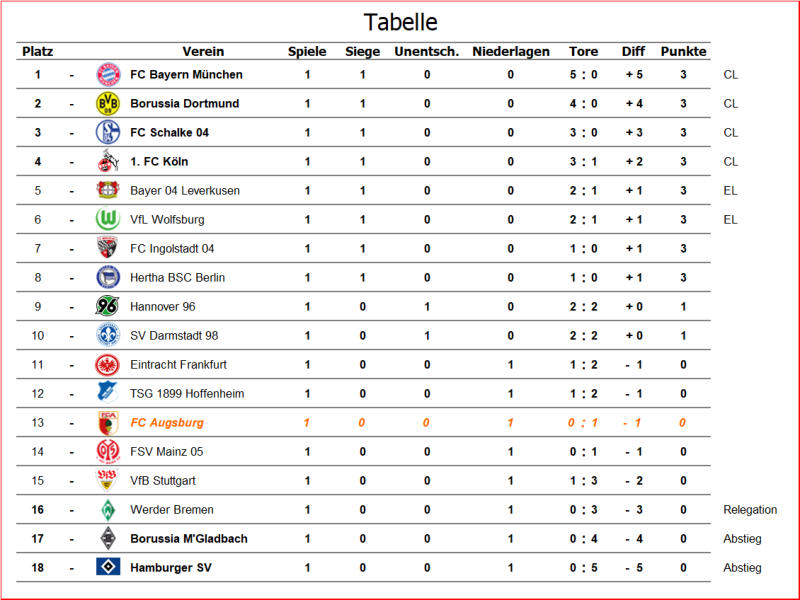Click the Verein column header
This screenshot has height=600, width=800.
point(203,52)
